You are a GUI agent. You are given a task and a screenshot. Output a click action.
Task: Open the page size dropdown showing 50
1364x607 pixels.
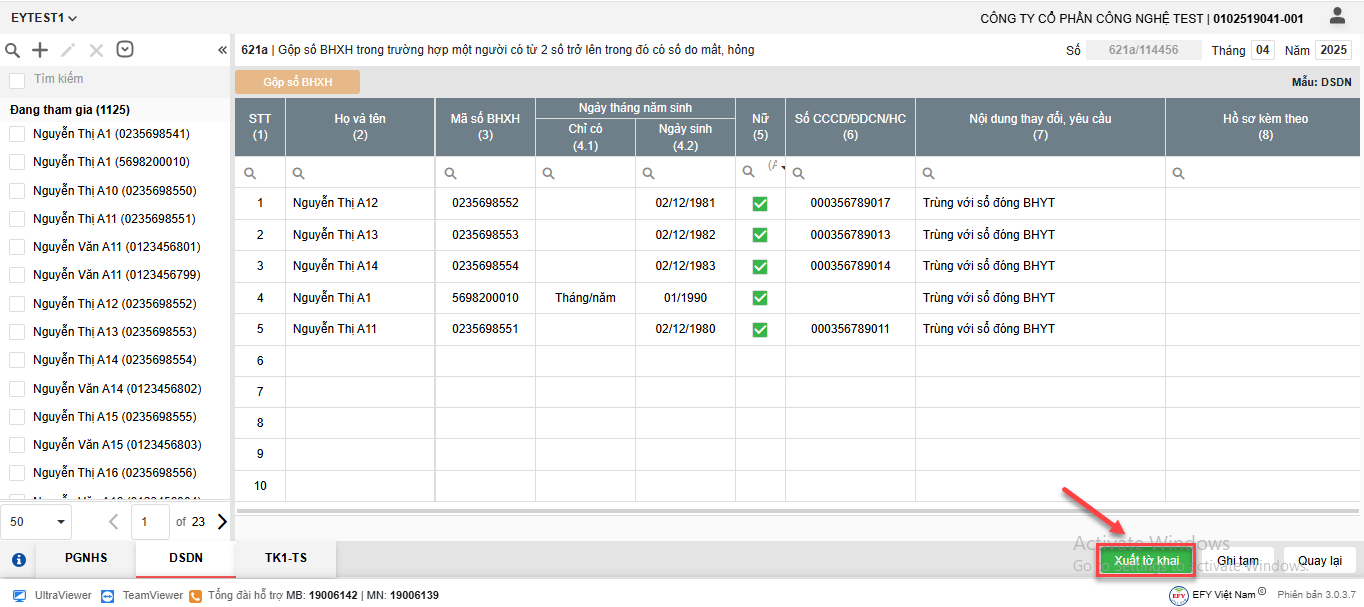40,521
